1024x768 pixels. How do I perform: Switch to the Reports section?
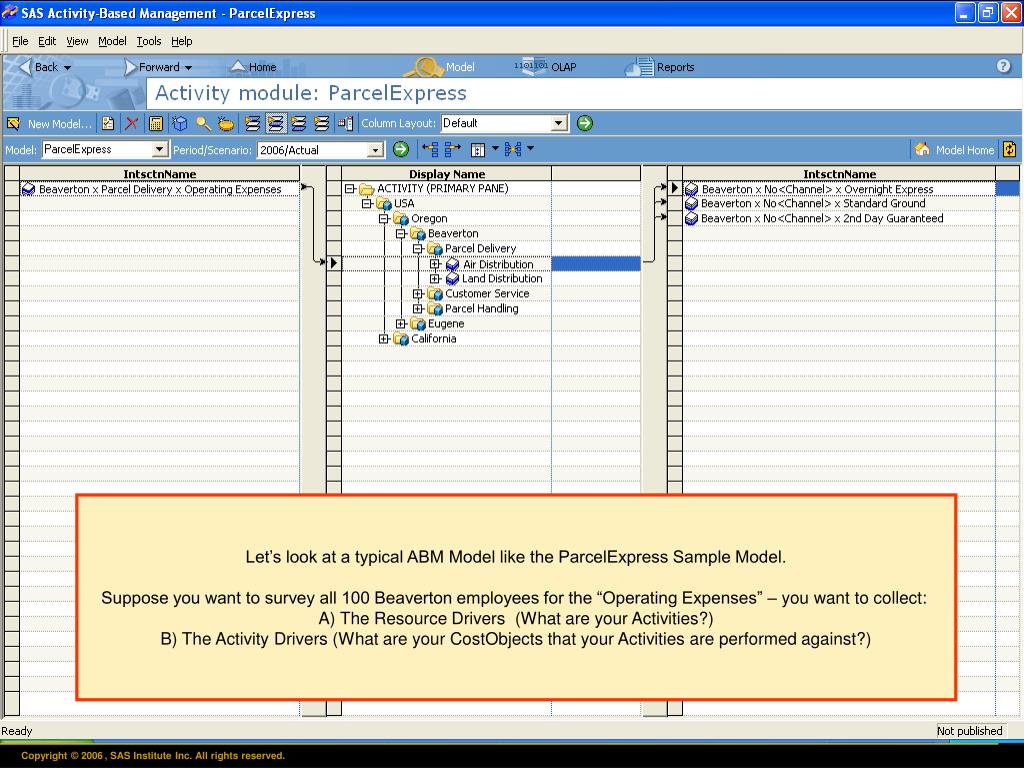point(660,67)
